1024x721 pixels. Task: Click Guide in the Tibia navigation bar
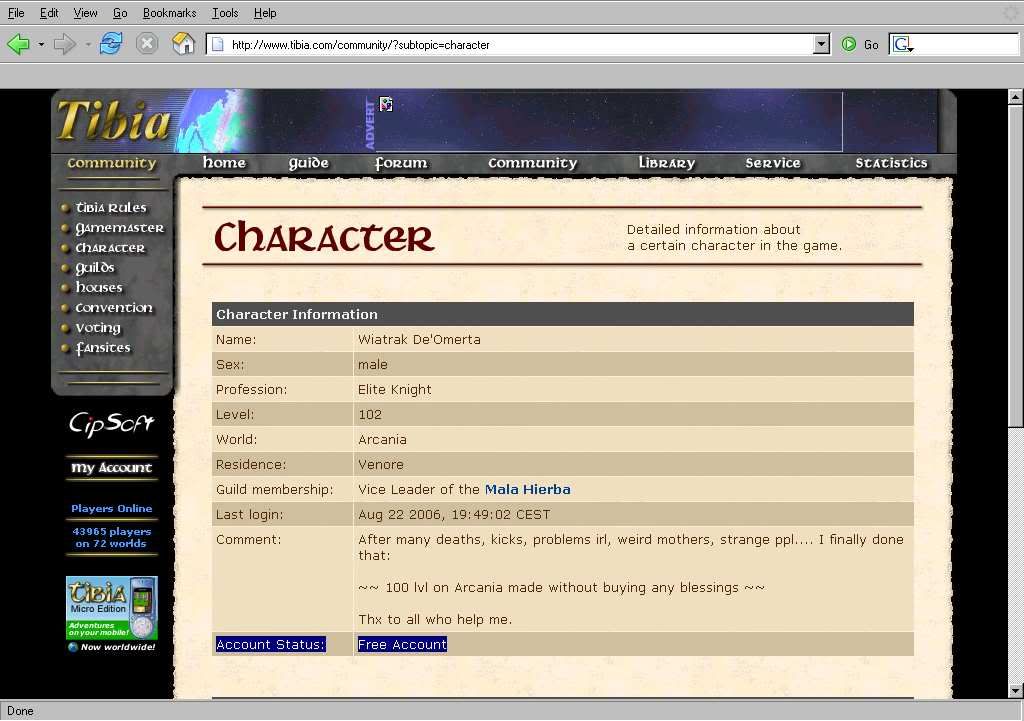pos(309,163)
